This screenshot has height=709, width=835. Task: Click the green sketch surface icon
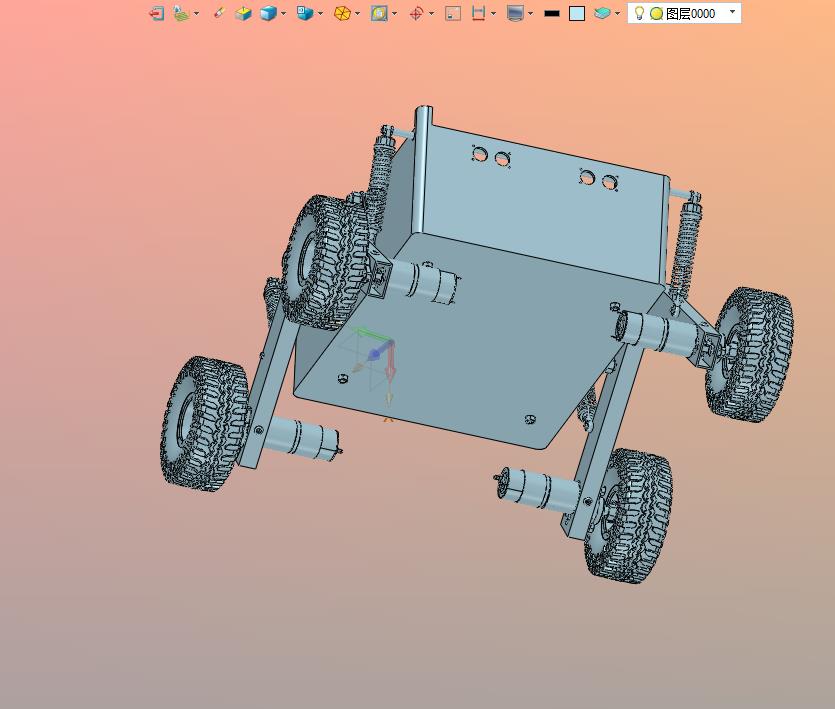[x=182, y=13]
